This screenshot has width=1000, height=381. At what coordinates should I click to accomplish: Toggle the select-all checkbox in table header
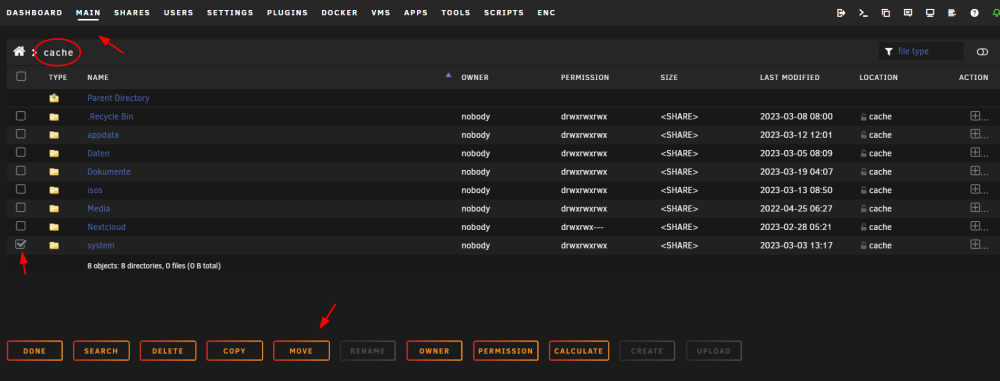[x=21, y=77]
